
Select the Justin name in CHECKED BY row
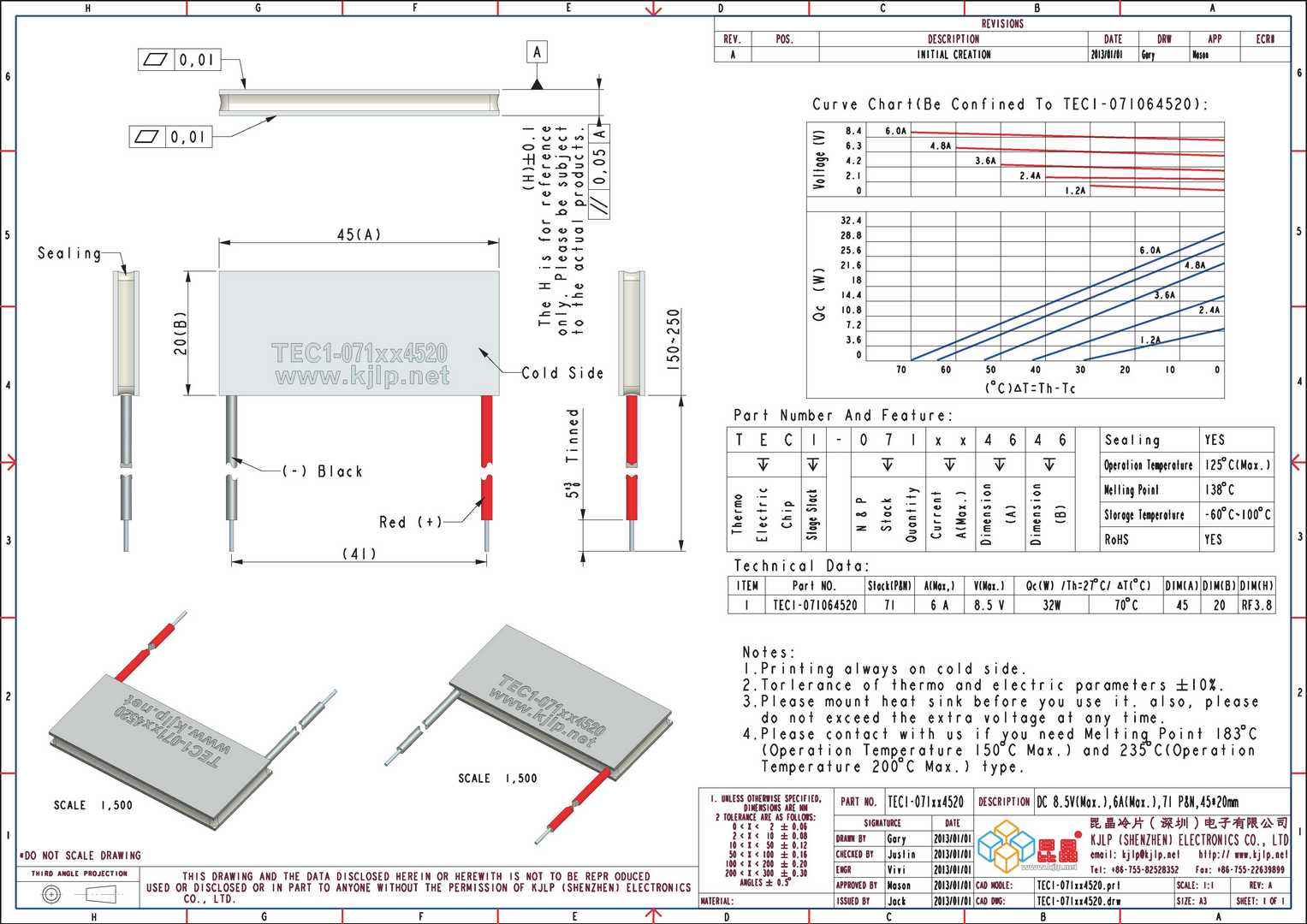coord(901,855)
